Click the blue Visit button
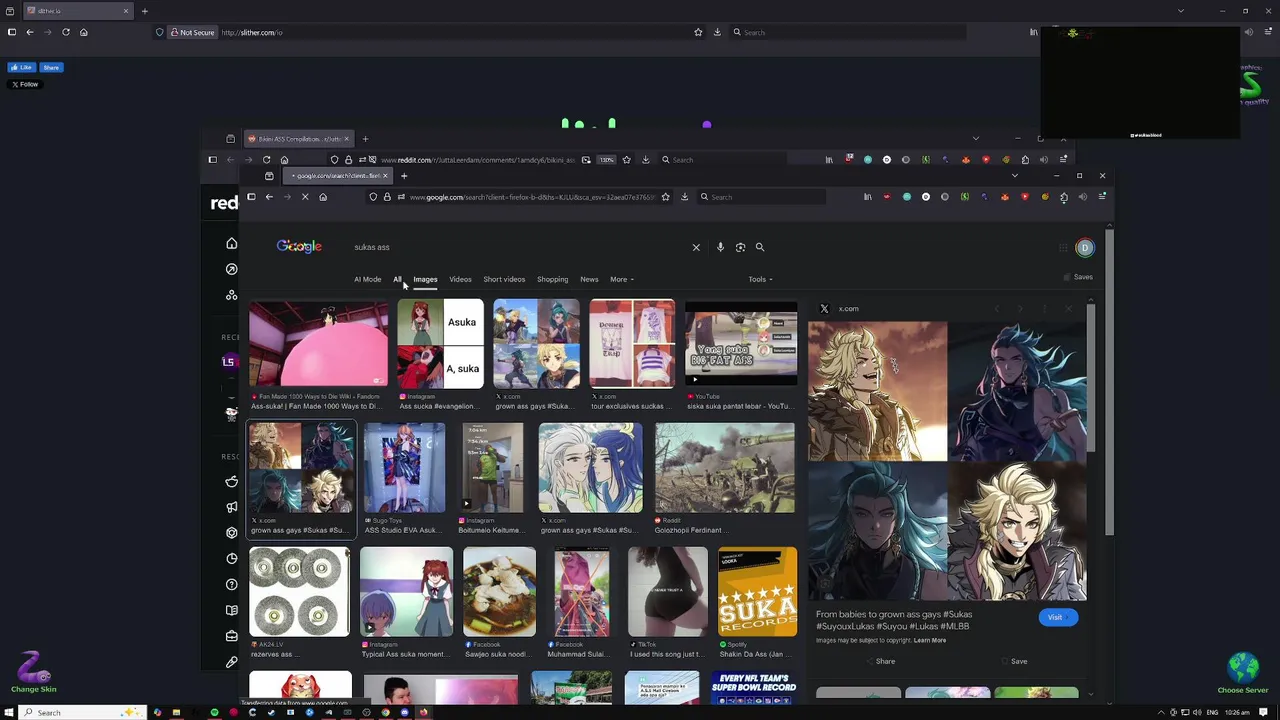The image size is (1280, 720). pos(1058,617)
